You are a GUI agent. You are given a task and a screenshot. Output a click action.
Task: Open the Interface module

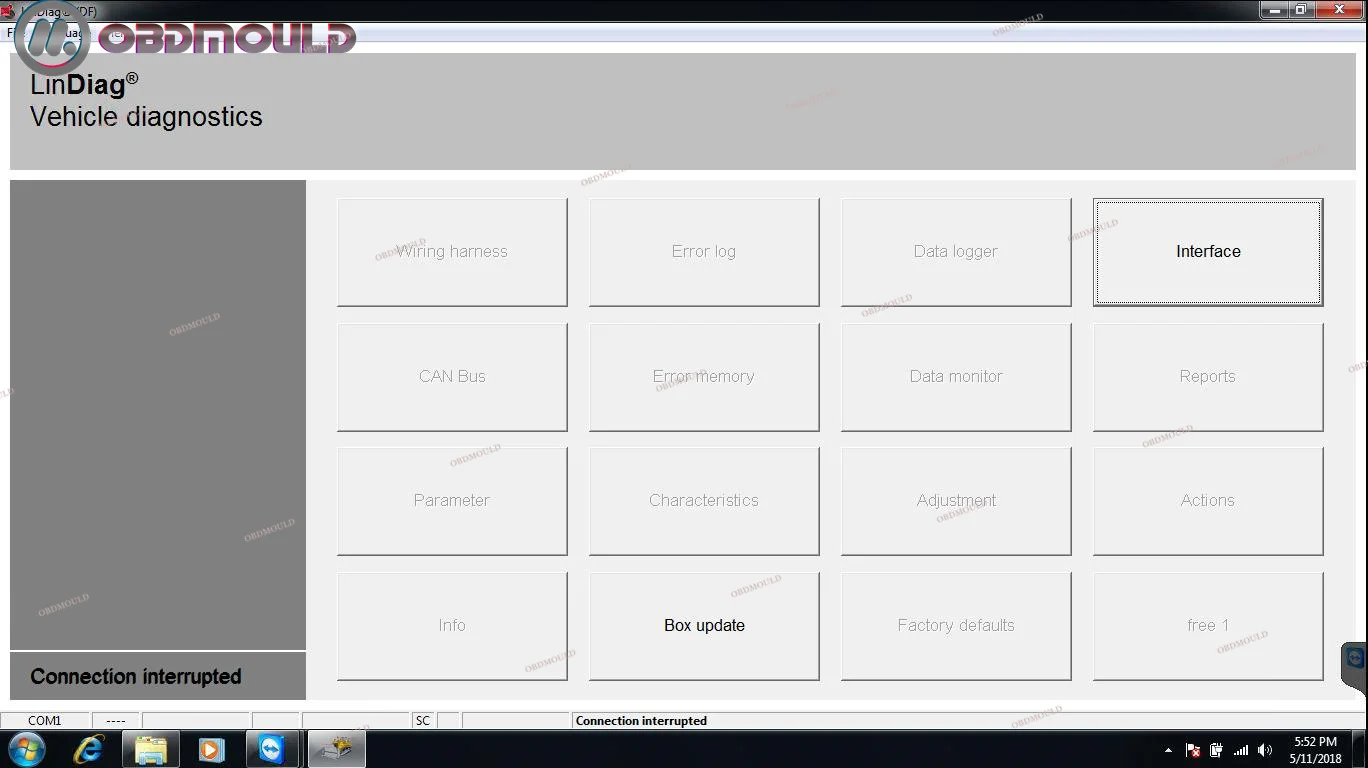pos(1207,252)
